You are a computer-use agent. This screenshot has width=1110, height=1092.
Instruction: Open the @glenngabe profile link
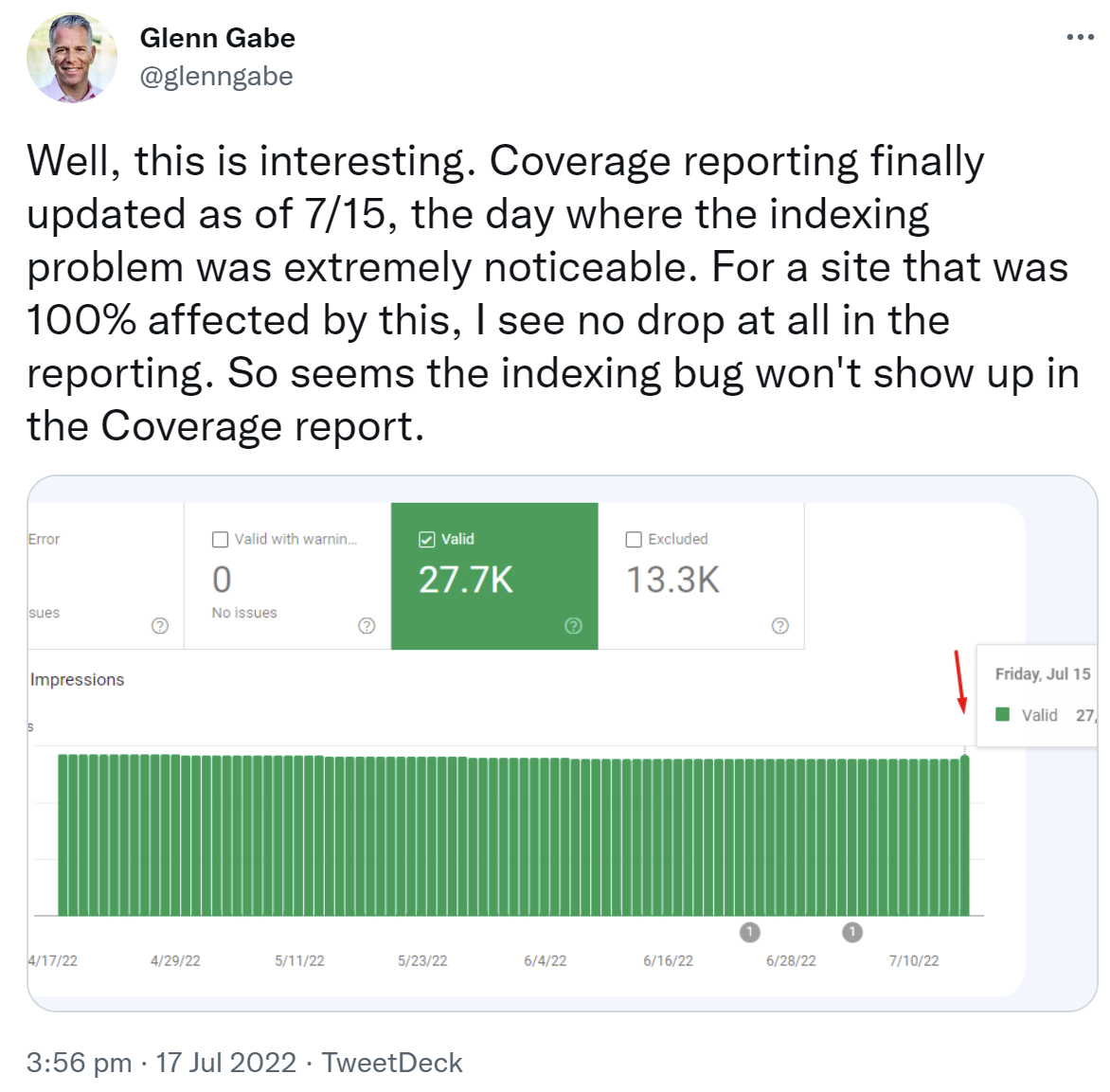[x=216, y=76]
